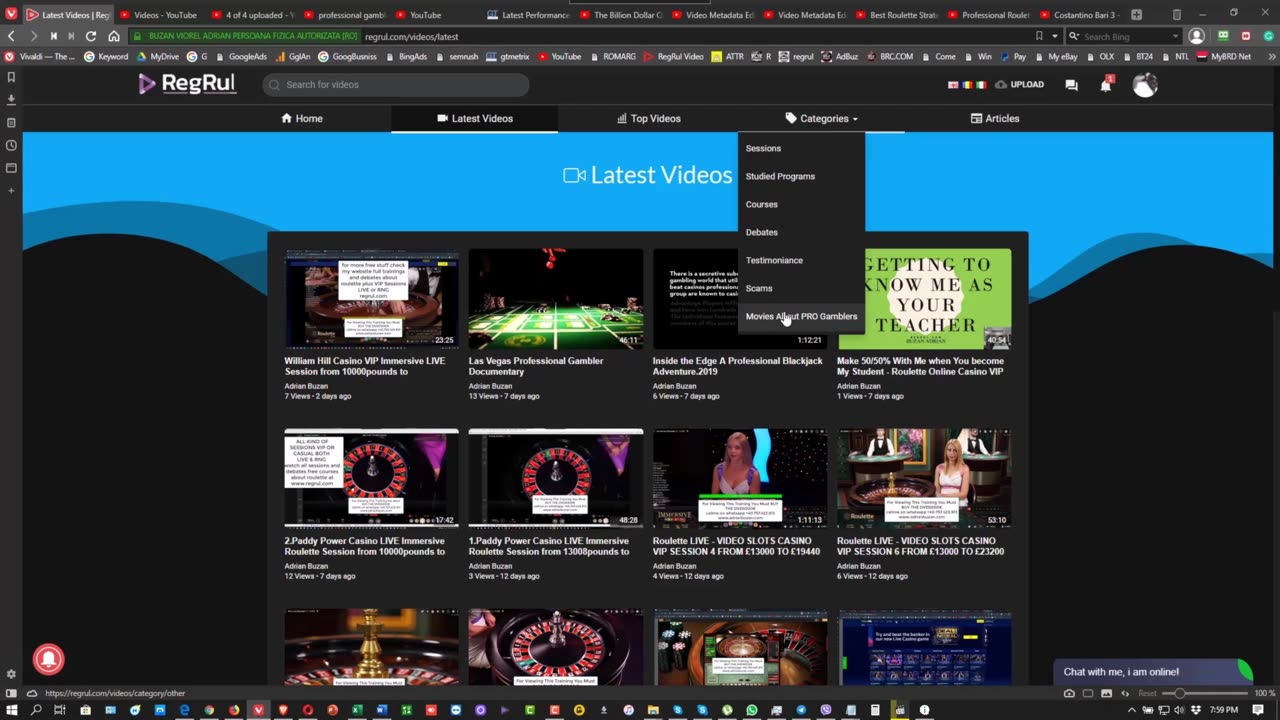This screenshot has width=1280, height=720.
Task: Click the RegRul logo
Action: (x=187, y=84)
